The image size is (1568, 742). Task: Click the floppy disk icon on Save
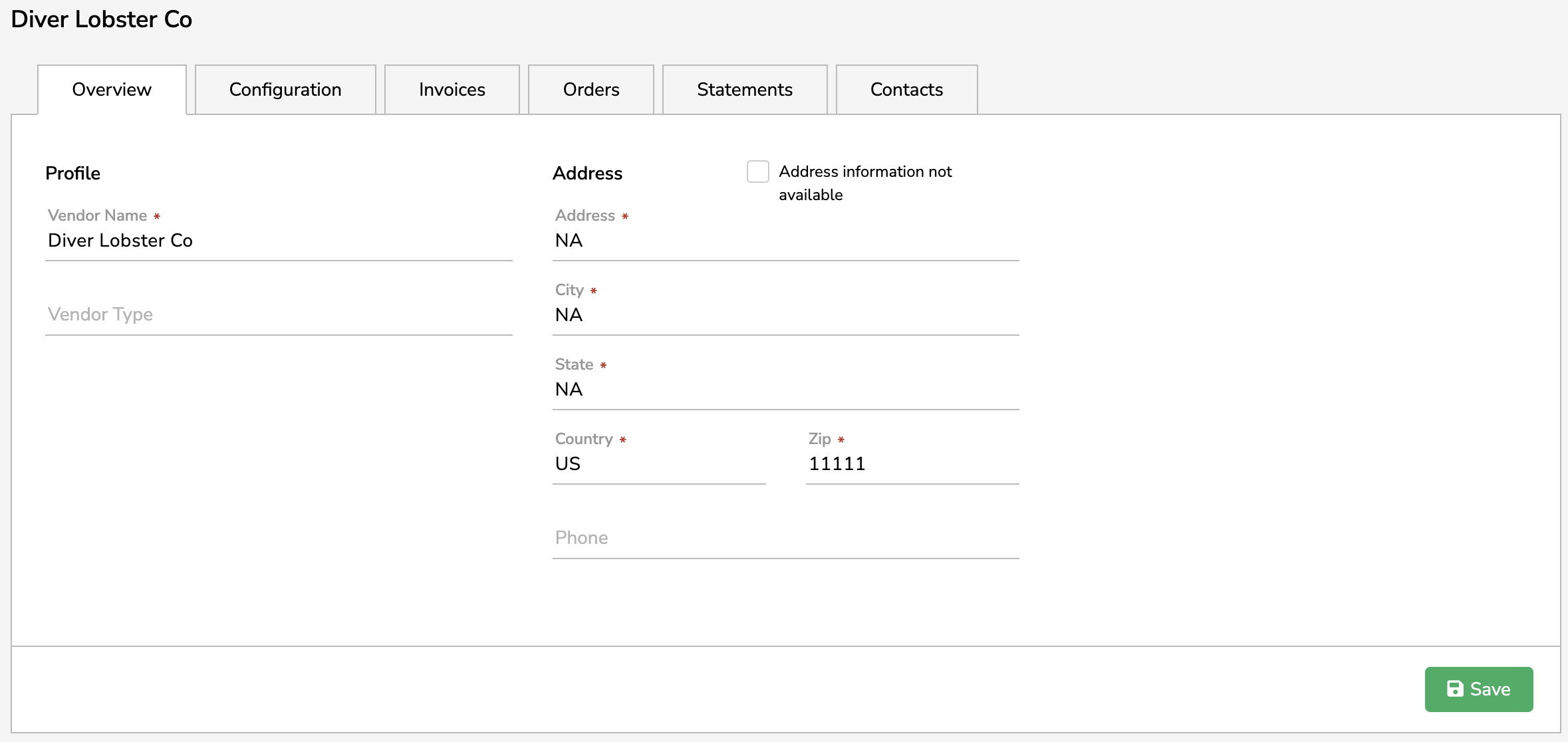click(1455, 689)
